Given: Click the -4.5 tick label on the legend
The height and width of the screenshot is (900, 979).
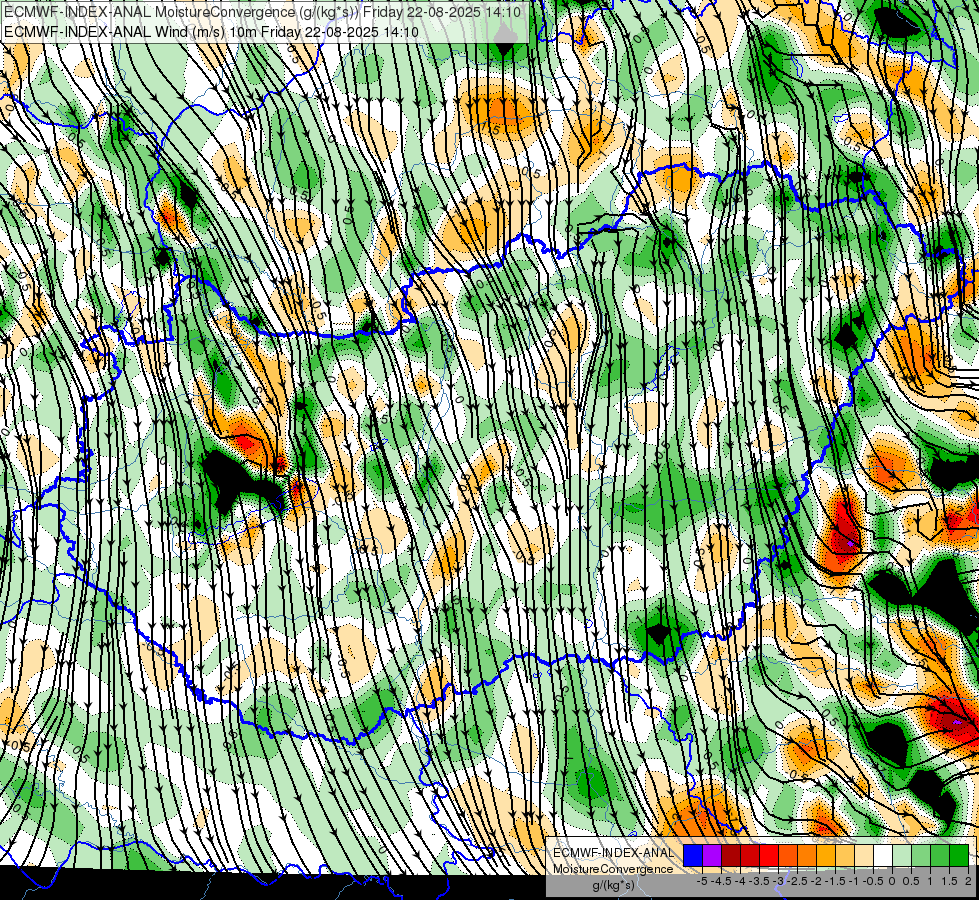Looking at the screenshot, I should (x=723, y=881).
